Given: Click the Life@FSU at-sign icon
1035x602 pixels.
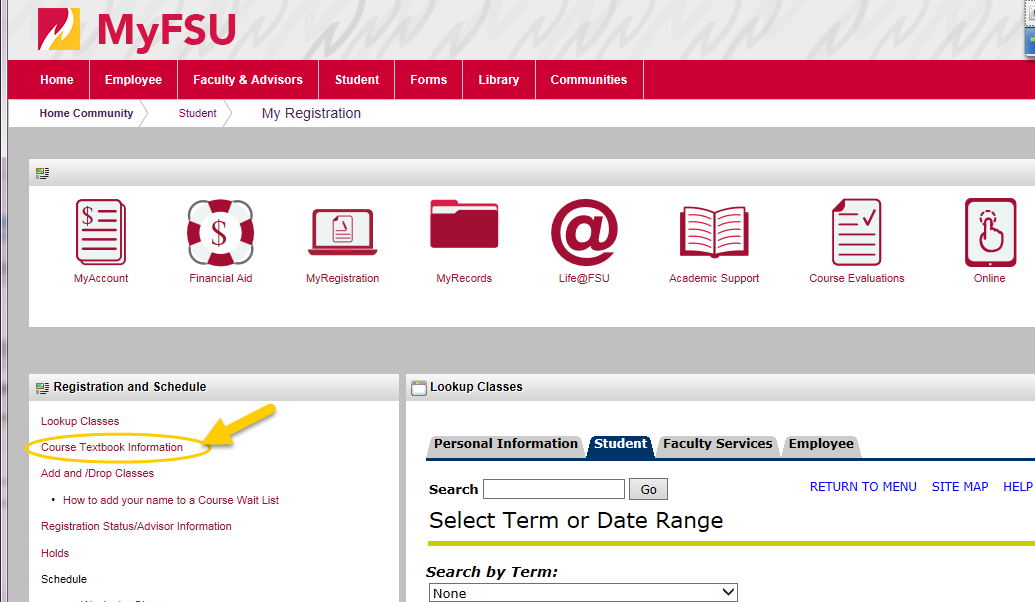Looking at the screenshot, I should point(584,232).
